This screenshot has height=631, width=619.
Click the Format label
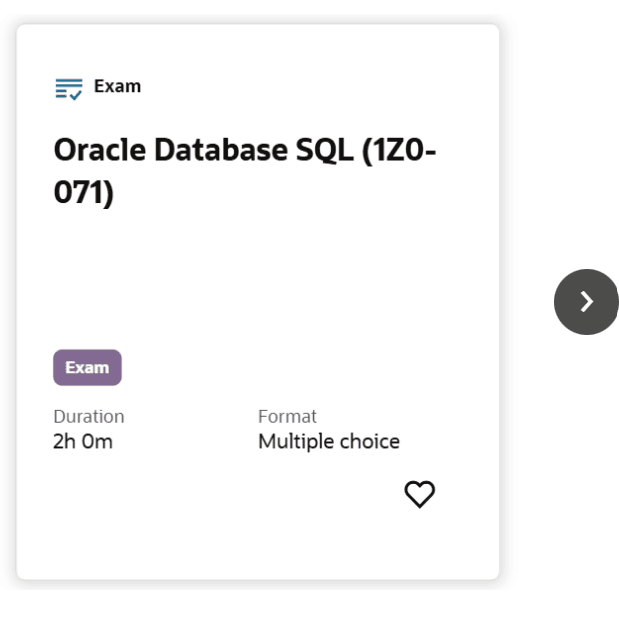[x=287, y=416]
